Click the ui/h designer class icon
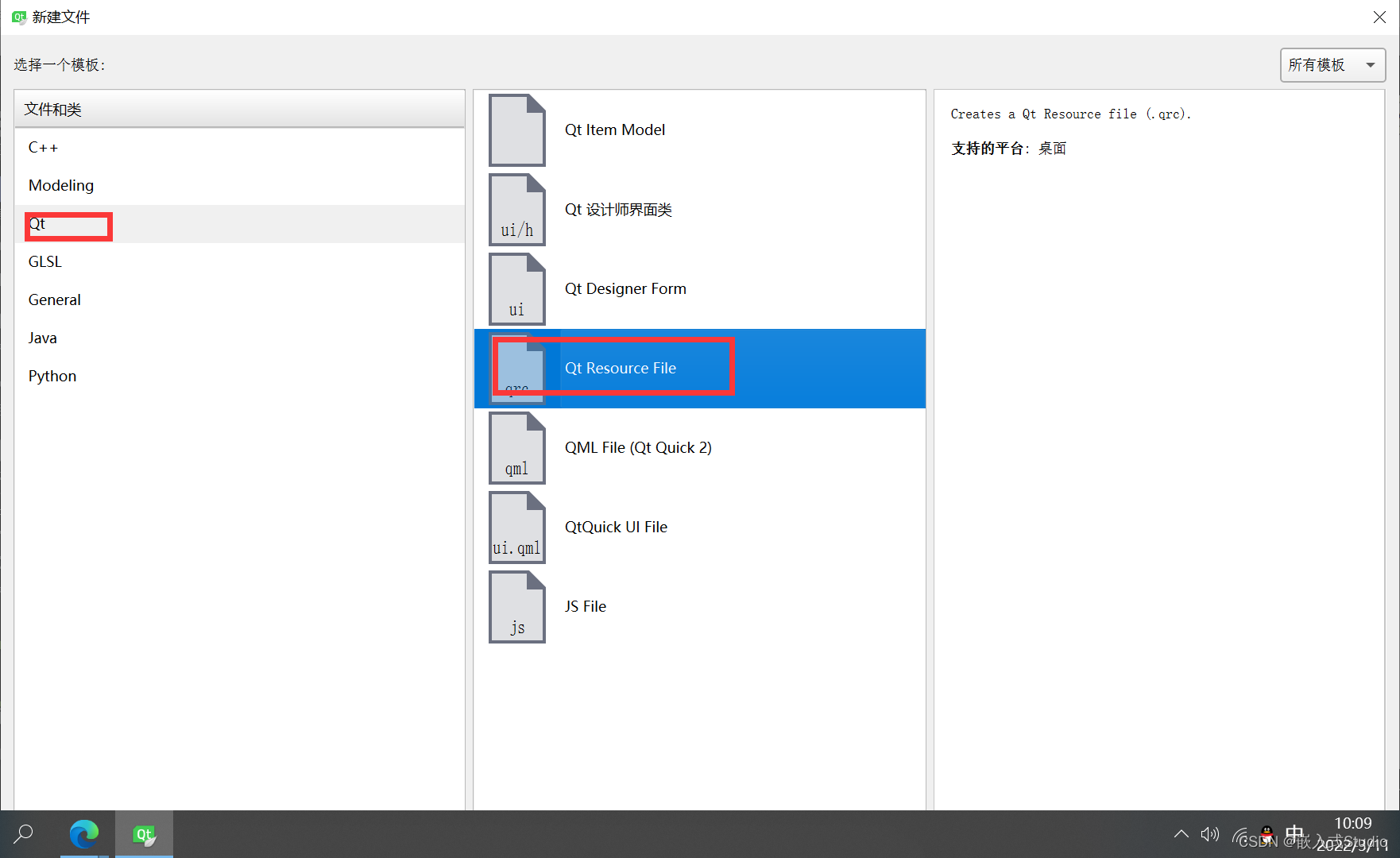Viewport: 1400px width, 858px height. (517, 210)
